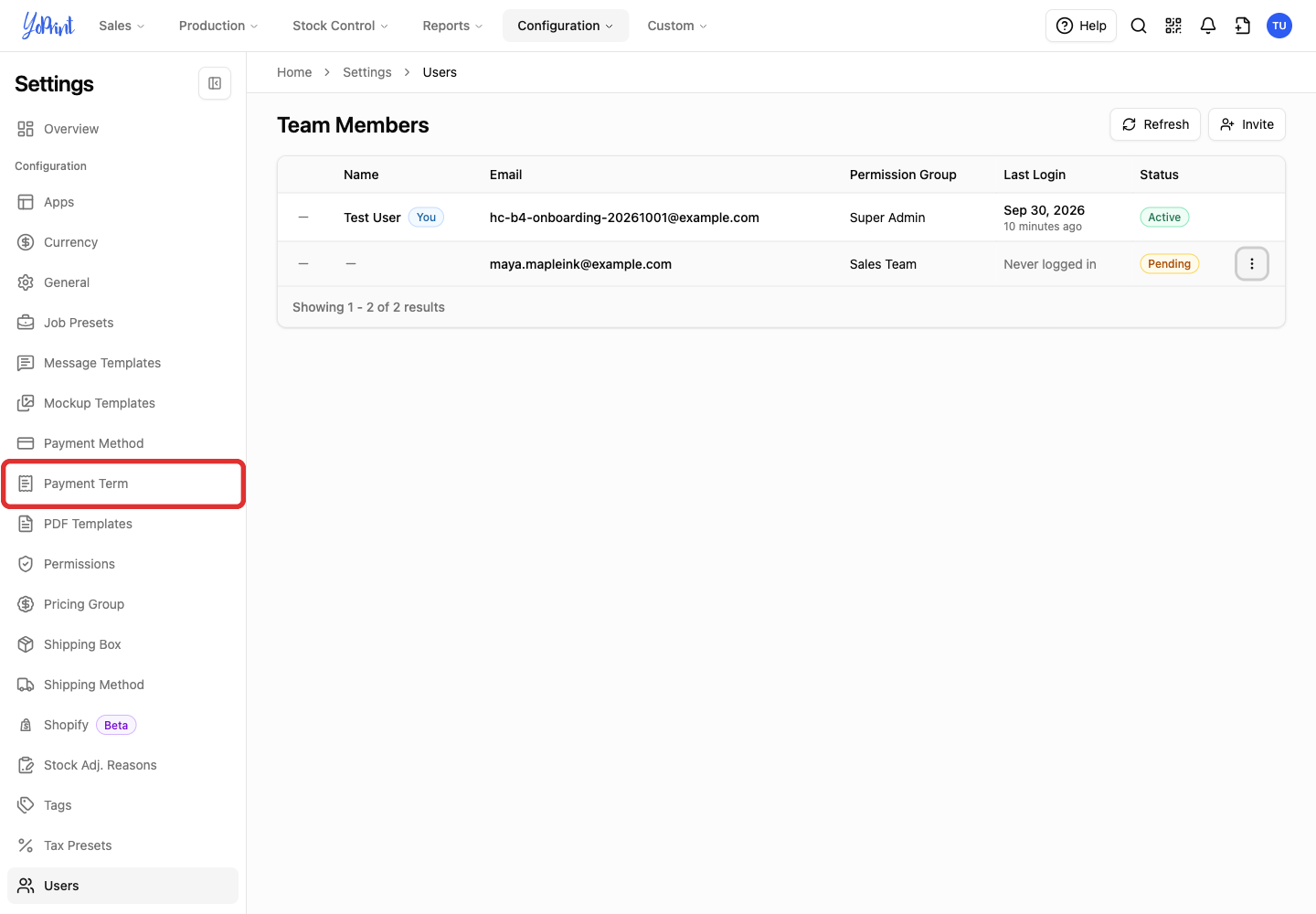Click the Shopify bag icon
Viewport: 1316px width, 914px height.
click(26, 725)
